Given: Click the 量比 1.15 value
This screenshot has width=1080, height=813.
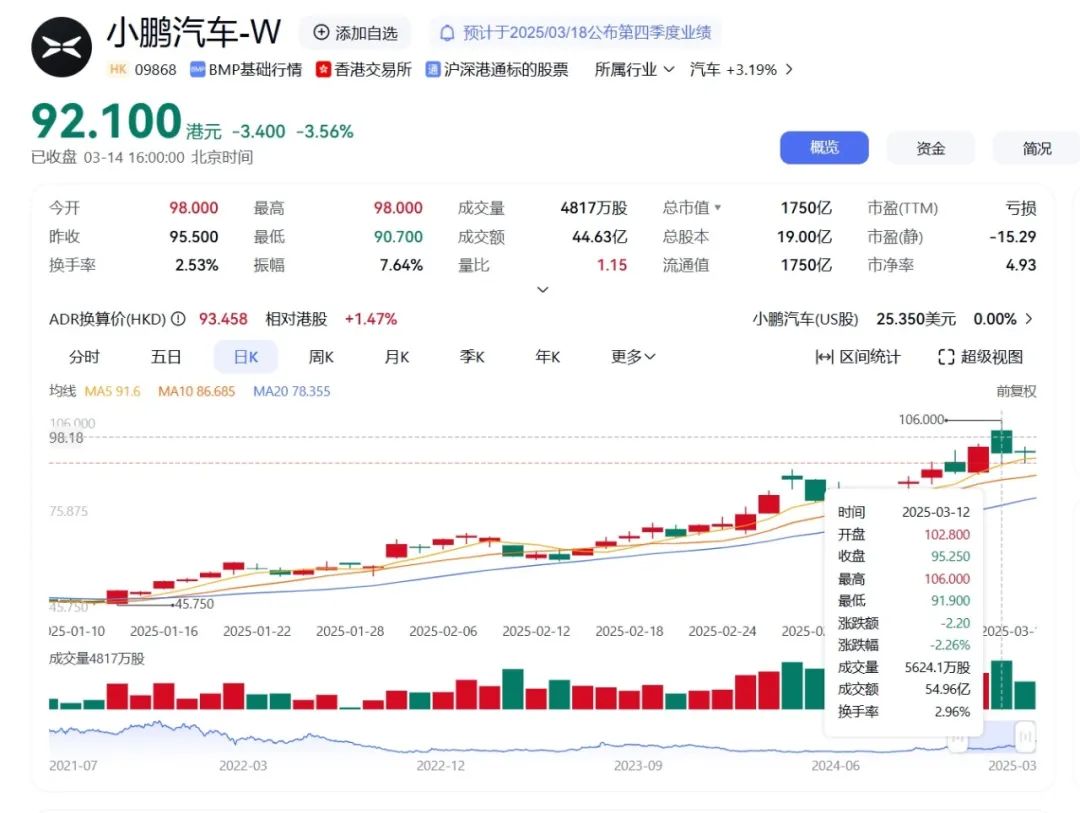Looking at the screenshot, I should coord(612,265).
